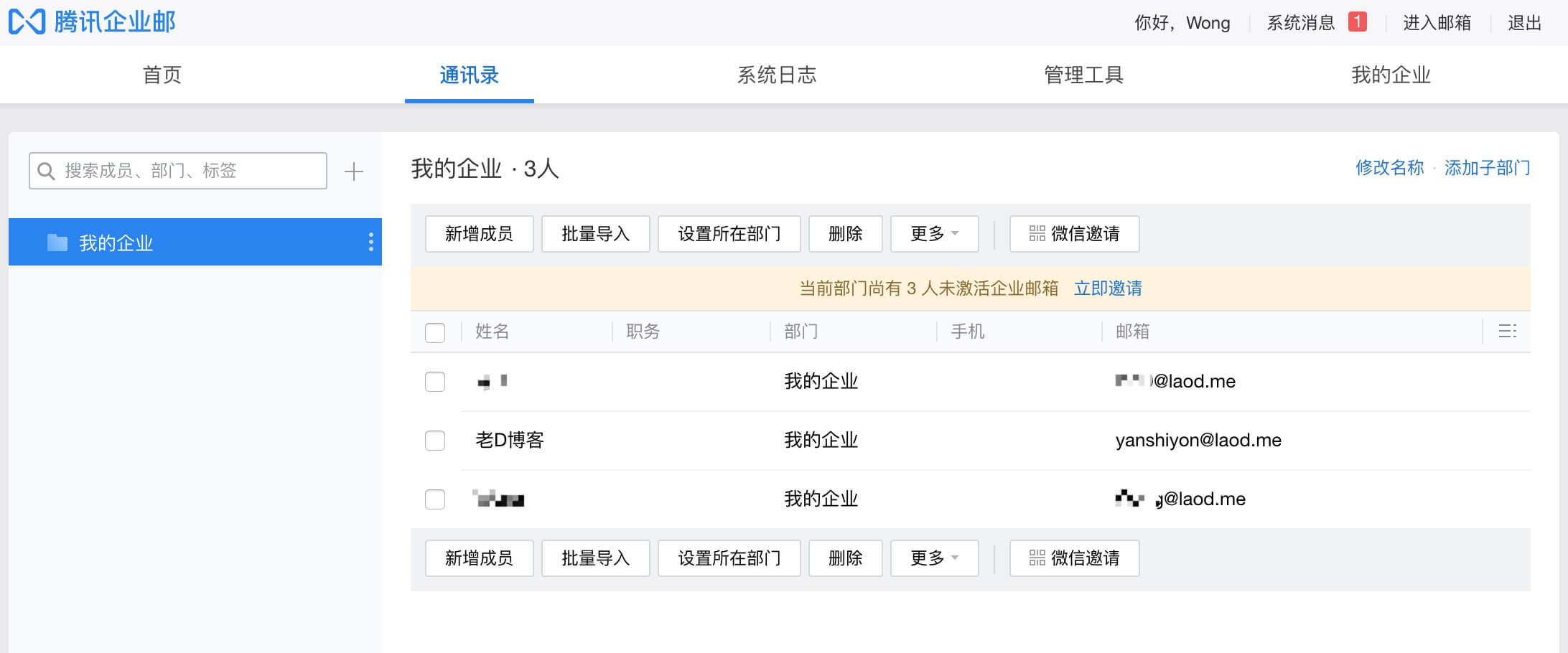
Task: Click the plus icon beside search box
Action: pos(353,172)
